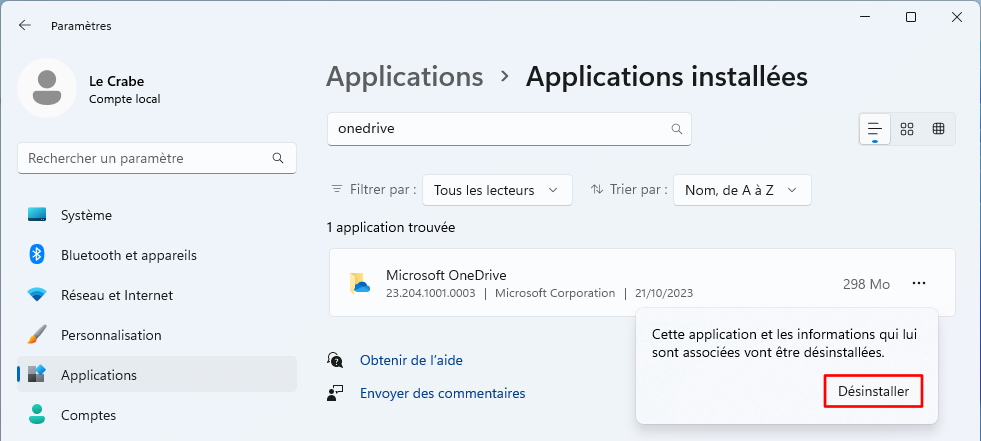Click the 1 application trouvée label

pyautogui.click(x=391, y=228)
